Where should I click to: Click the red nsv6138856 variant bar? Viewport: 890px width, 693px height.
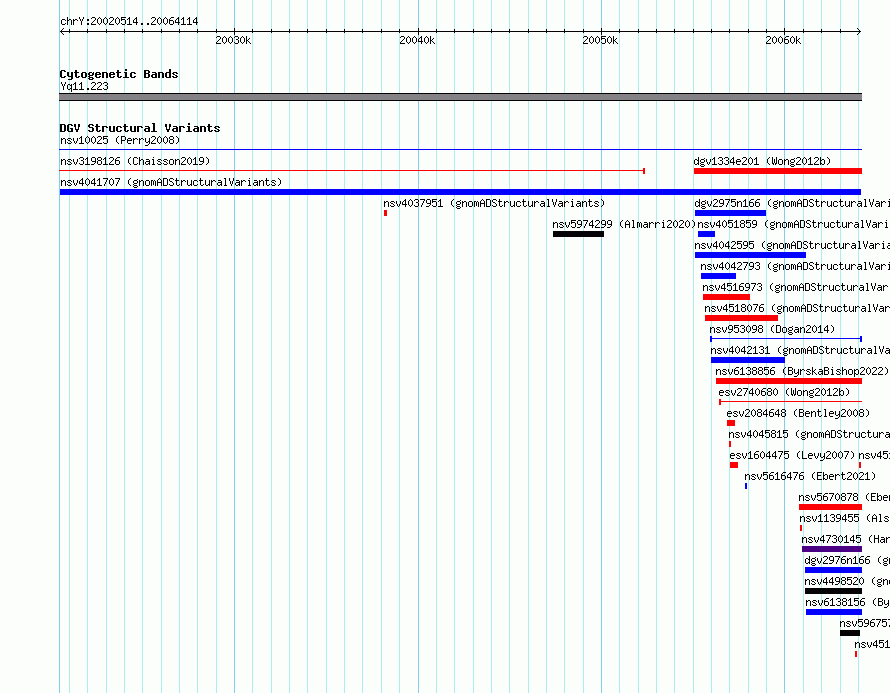tap(788, 381)
